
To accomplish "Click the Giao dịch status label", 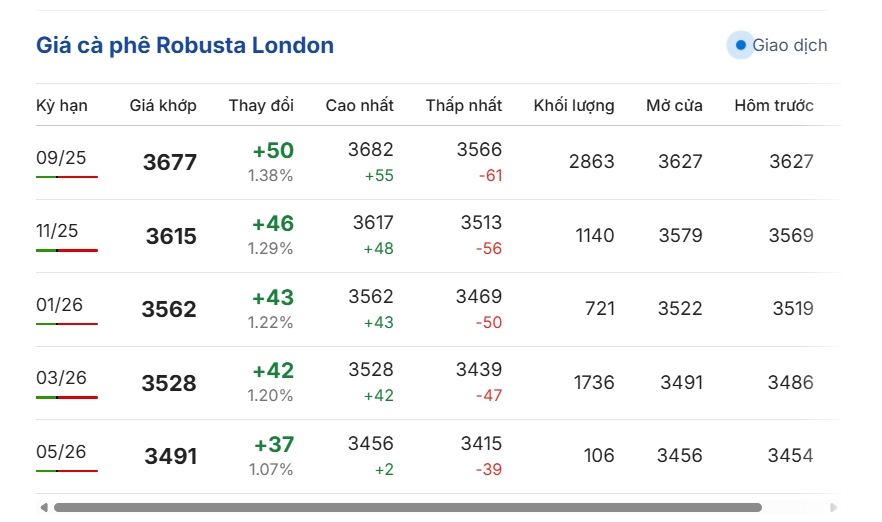I will (790, 45).
